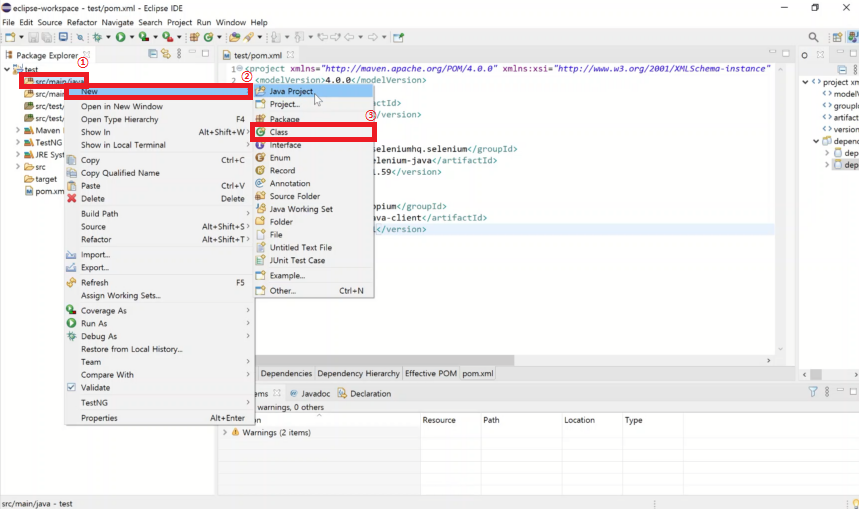Click the green Run toolbar icon

(x=121, y=37)
